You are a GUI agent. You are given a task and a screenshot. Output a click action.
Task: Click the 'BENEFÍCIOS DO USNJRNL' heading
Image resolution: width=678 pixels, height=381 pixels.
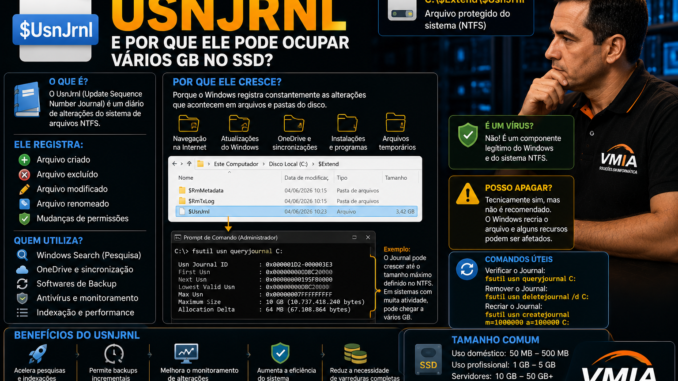(77, 335)
